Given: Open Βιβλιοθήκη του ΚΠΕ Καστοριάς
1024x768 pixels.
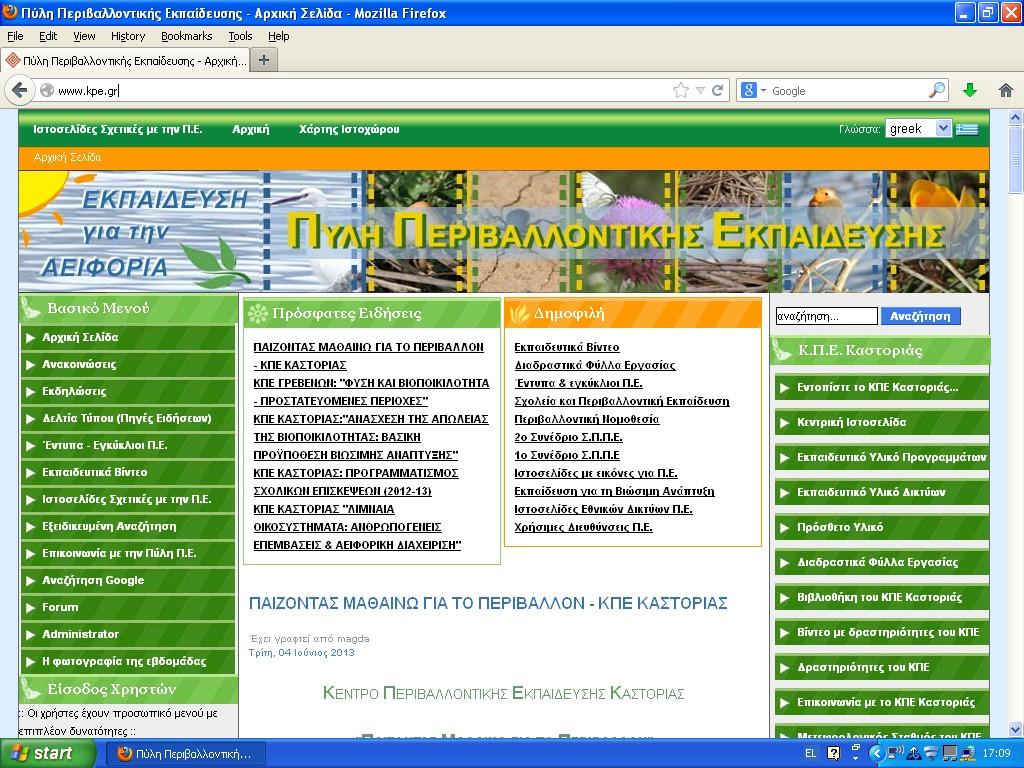Looking at the screenshot, I should (x=882, y=598).
